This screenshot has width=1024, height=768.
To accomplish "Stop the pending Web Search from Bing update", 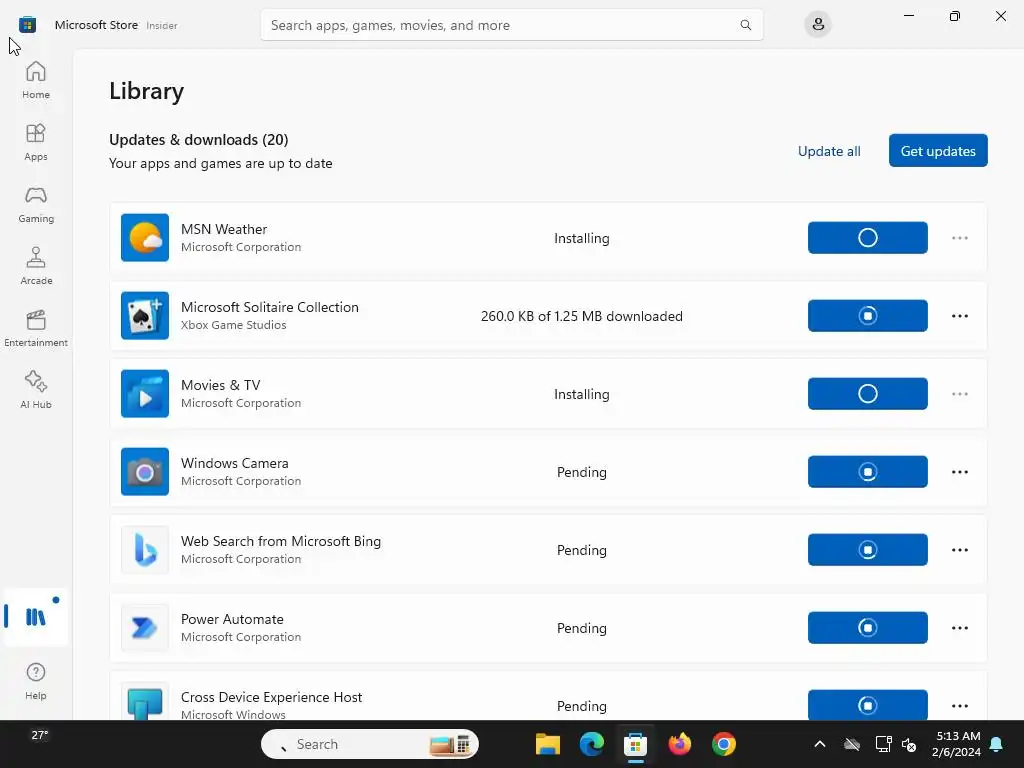I will [x=867, y=550].
